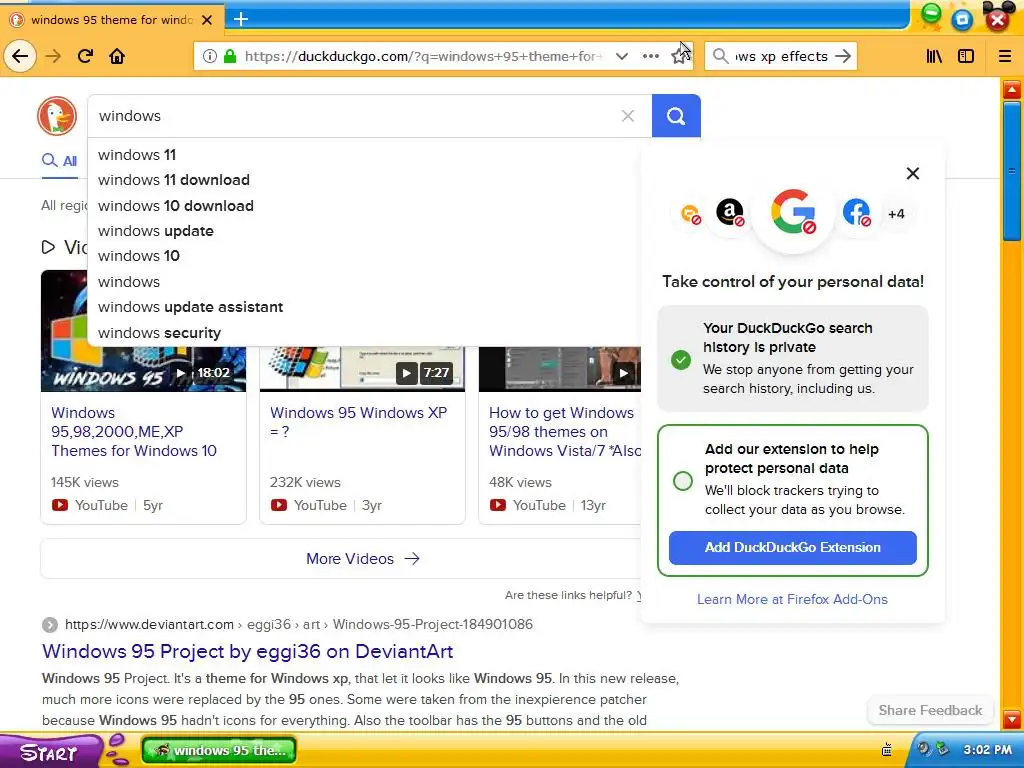The height and width of the screenshot is (768, 1024).
Task: Click the deviantart.com result URL
Action: point(298,624)
